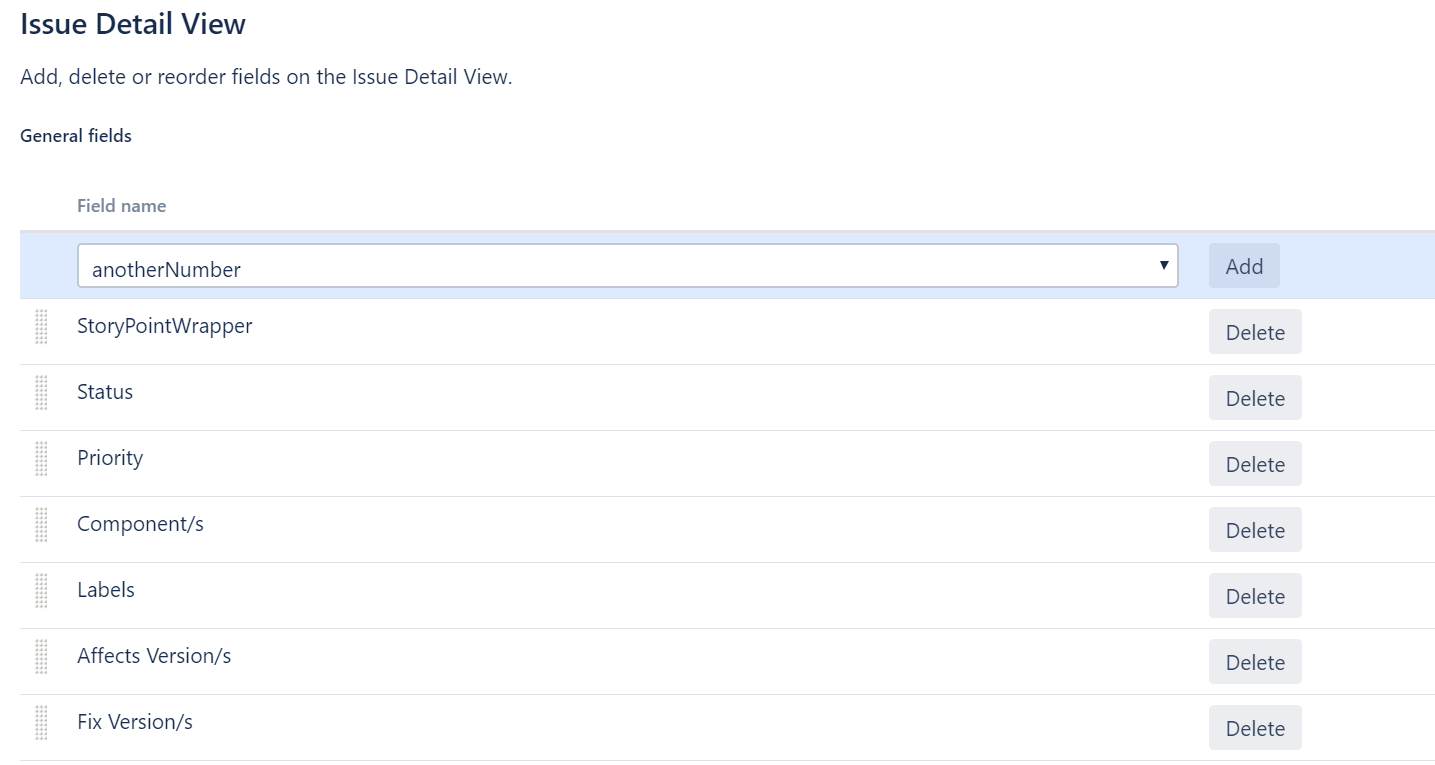Image resolution: width=1435 pixels, height=765 pixels.
Task: Click the drag handle beside Affects Version/s
Action: (x=41, y=657)
